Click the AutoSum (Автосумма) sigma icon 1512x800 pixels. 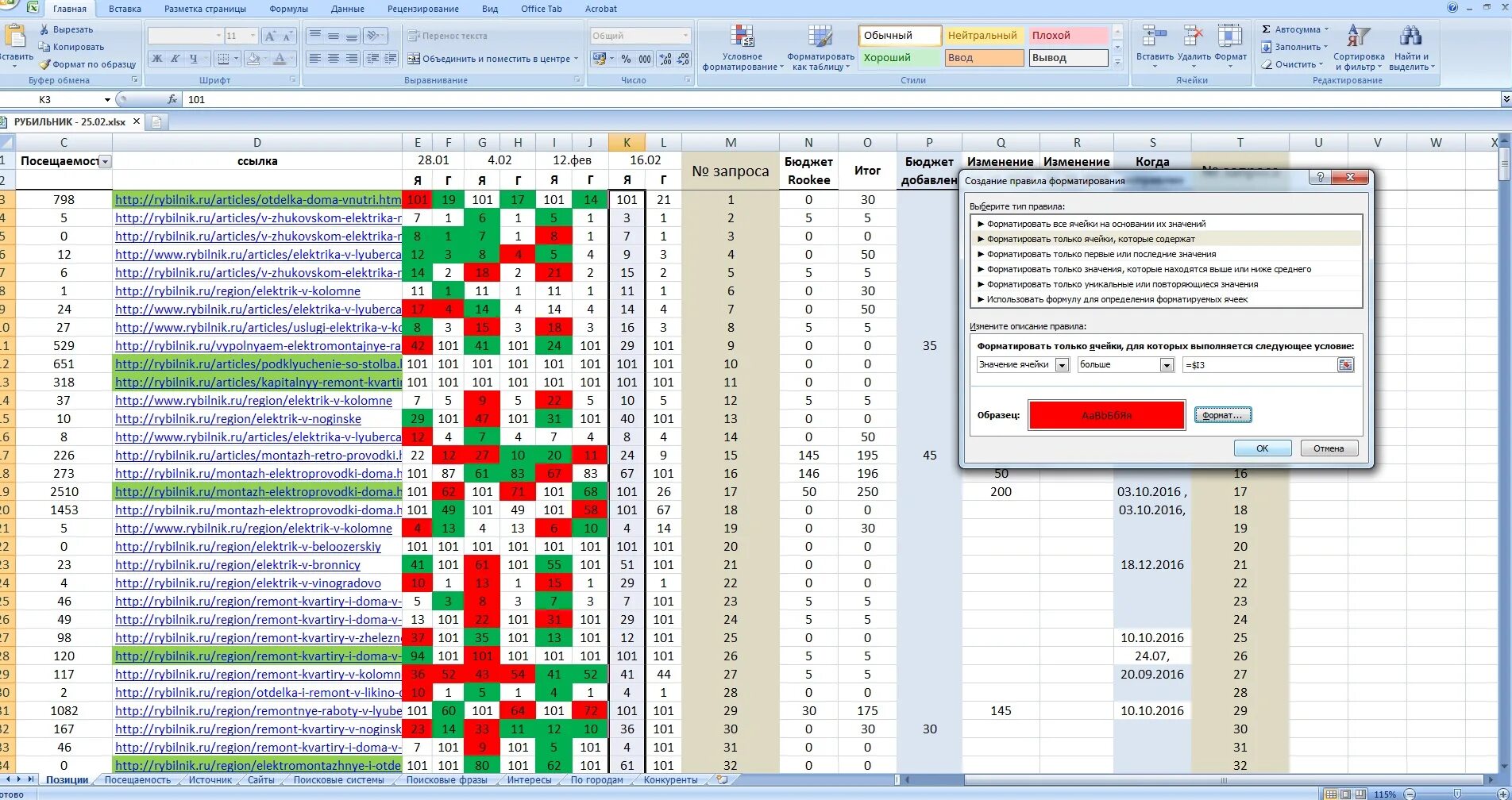[x=1267, y=29]
